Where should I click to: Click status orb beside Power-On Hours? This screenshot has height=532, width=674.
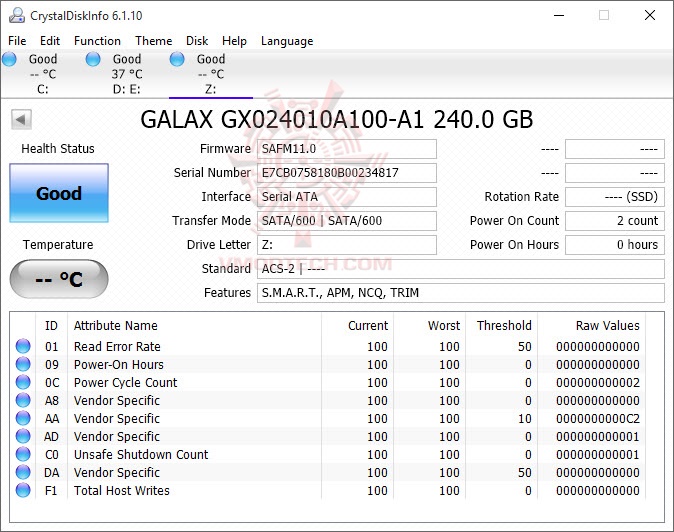tap(23, 364)
